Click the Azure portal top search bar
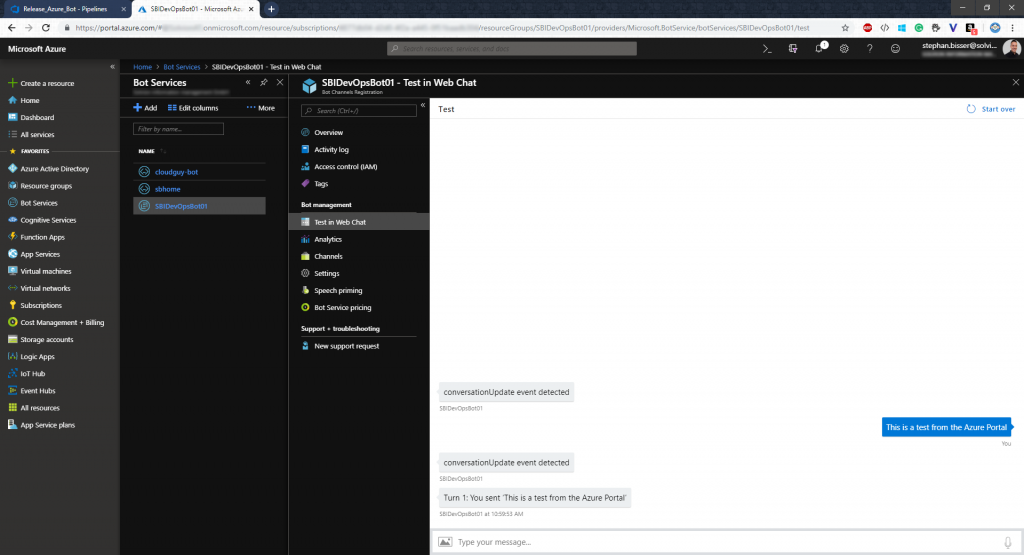Screen dimensions: 1024x555 (x=512, y=48)
